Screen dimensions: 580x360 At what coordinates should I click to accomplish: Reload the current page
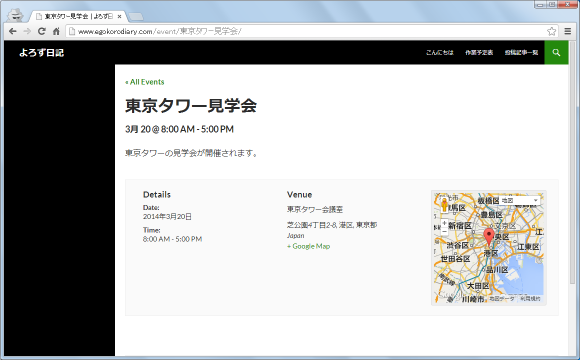coord(42,31)
